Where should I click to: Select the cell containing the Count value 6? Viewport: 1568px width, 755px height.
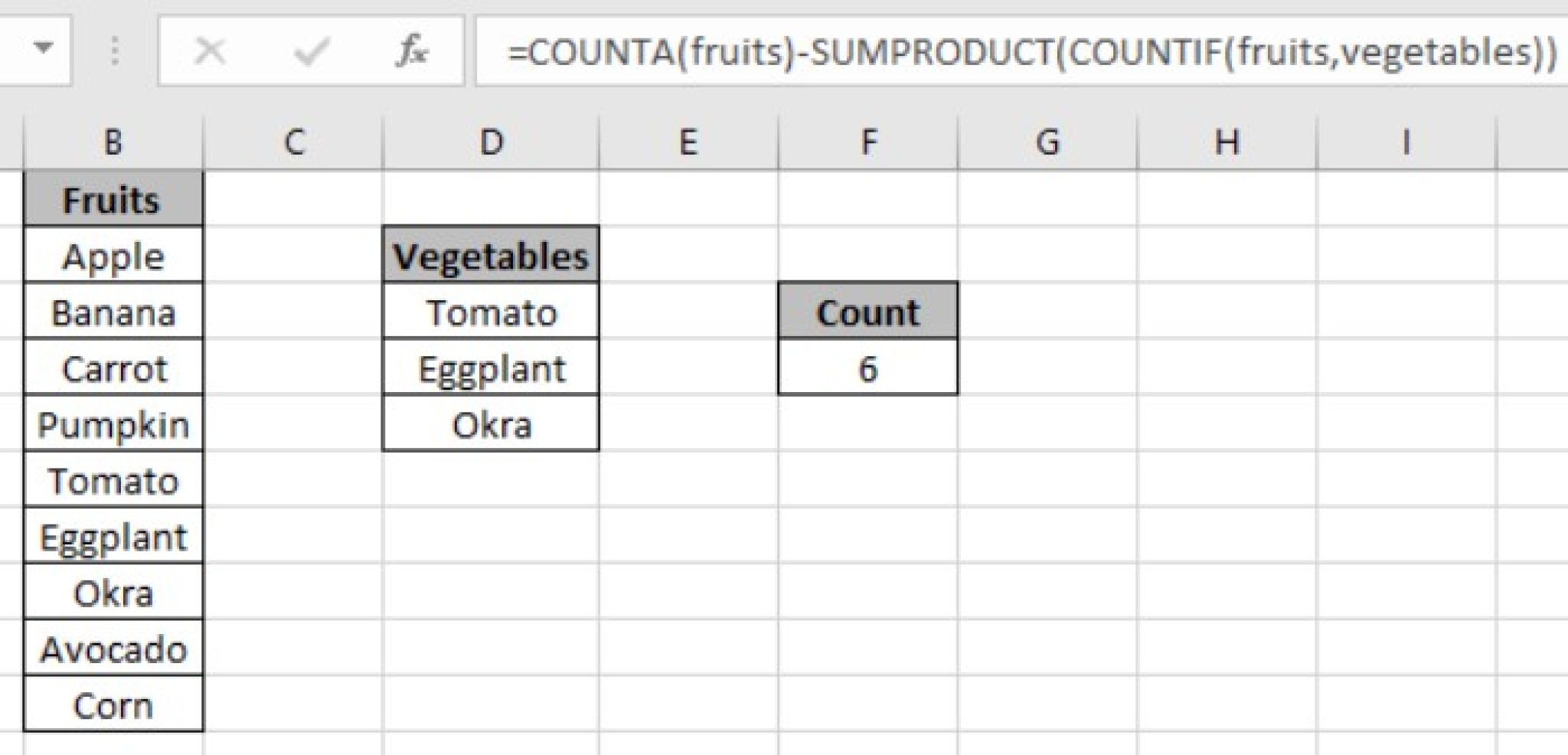pyautogui.click(x=866, y=368)
